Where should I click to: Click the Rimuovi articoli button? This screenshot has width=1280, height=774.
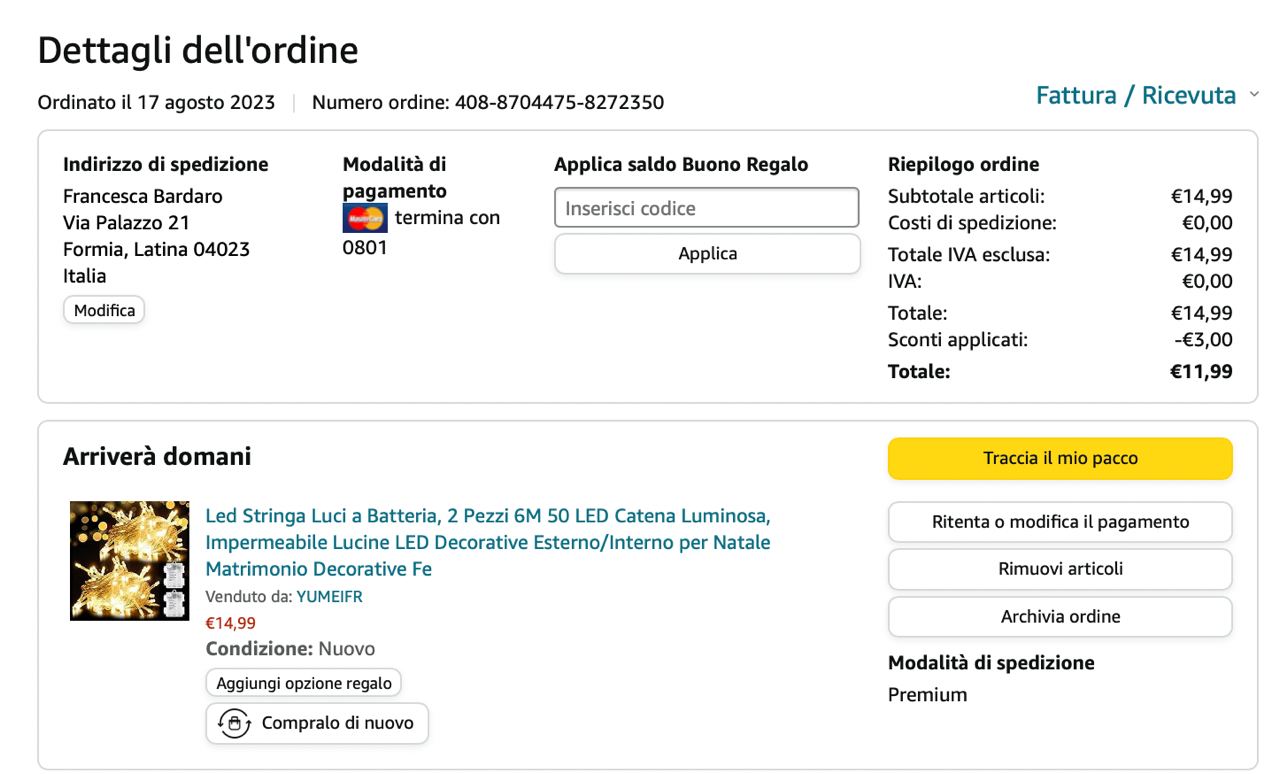tap(1060, 569)
